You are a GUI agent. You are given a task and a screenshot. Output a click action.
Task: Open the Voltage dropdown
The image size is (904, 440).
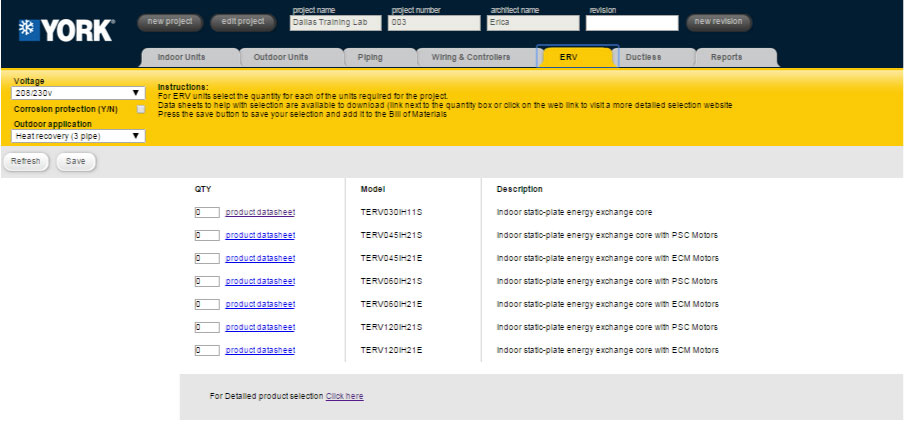[x=79, y=93]
